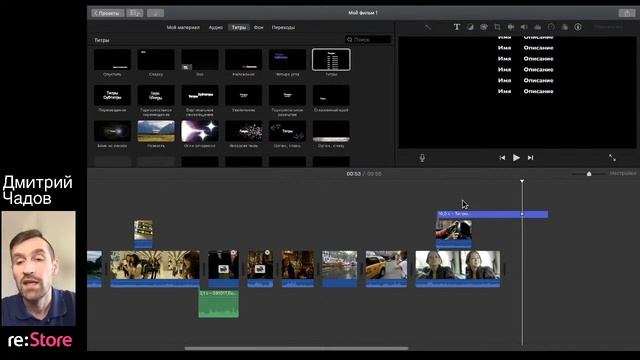Choose the lens flare title style
640x360 pixels.
(112, 131)
